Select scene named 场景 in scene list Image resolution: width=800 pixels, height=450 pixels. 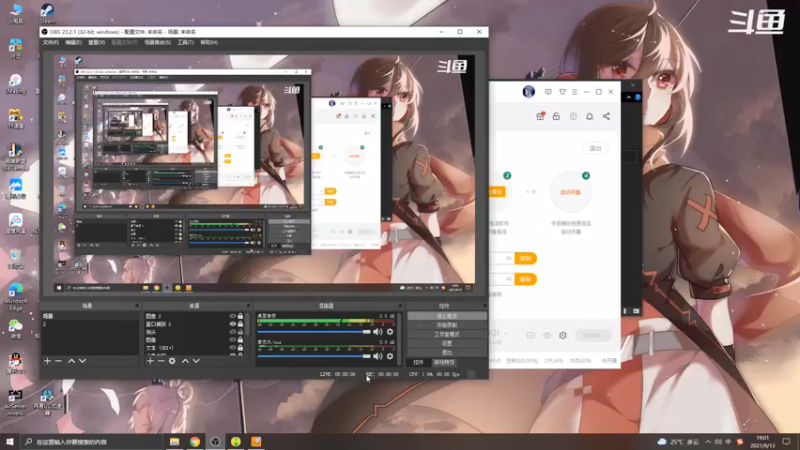(89, 316)
